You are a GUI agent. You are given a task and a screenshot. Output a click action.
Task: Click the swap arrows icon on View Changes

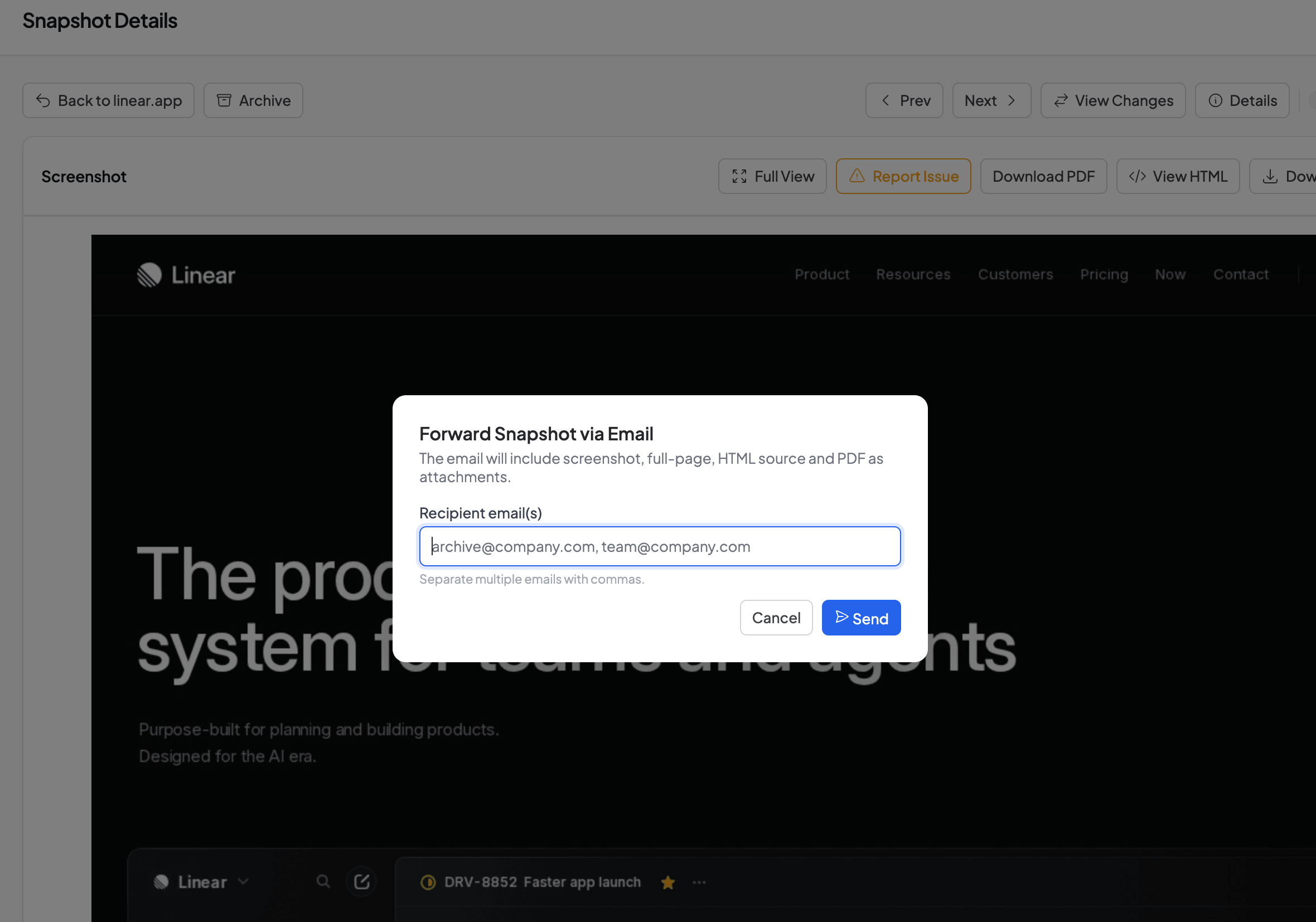(1061, 100)
